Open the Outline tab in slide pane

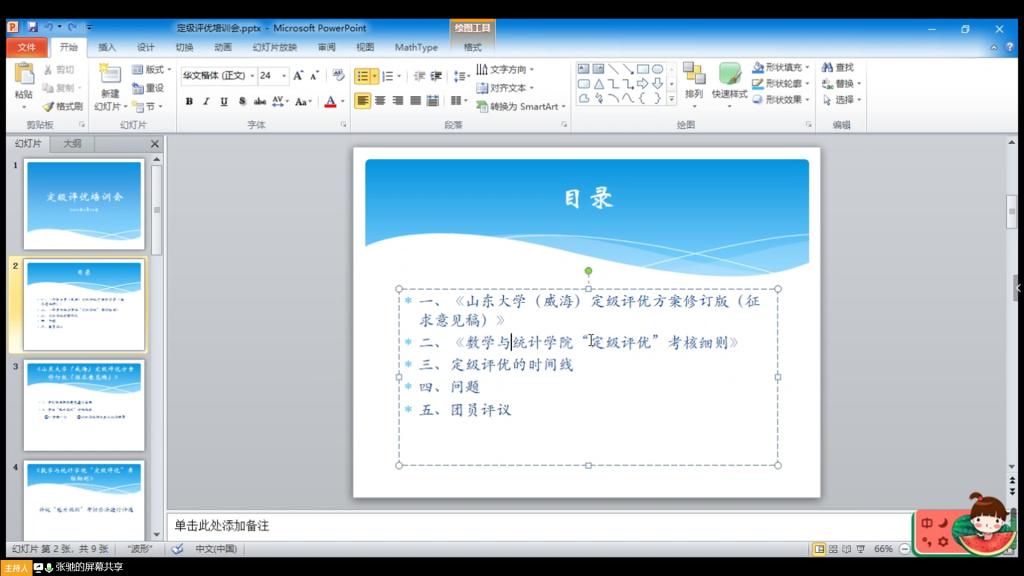72,143
